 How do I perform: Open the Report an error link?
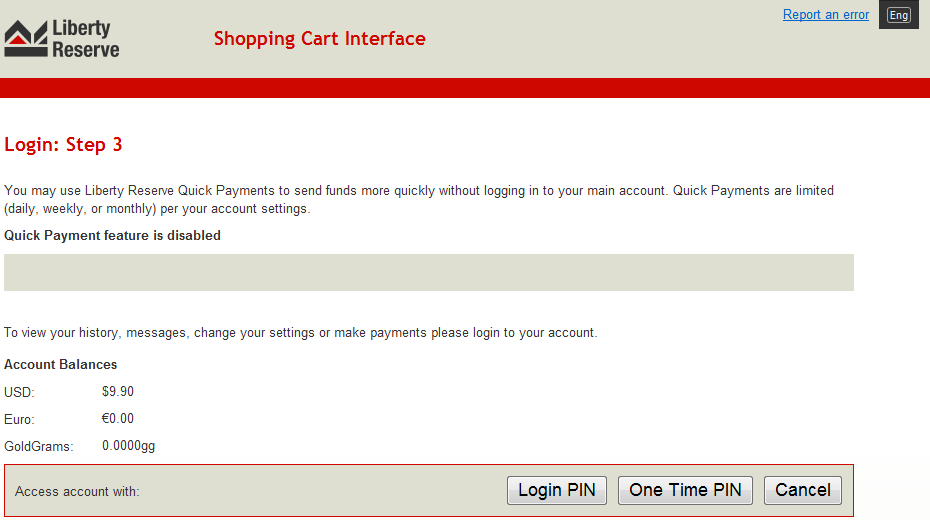click(x=826, y=15)
